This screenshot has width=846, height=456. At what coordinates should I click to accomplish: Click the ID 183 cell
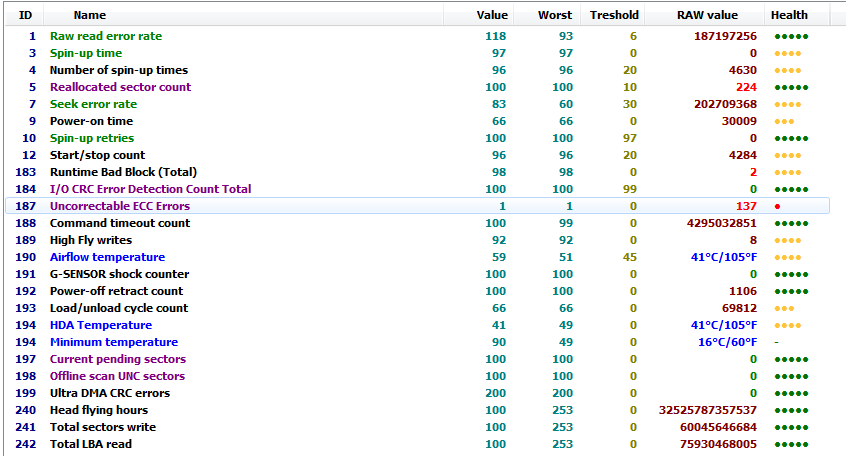25,172
